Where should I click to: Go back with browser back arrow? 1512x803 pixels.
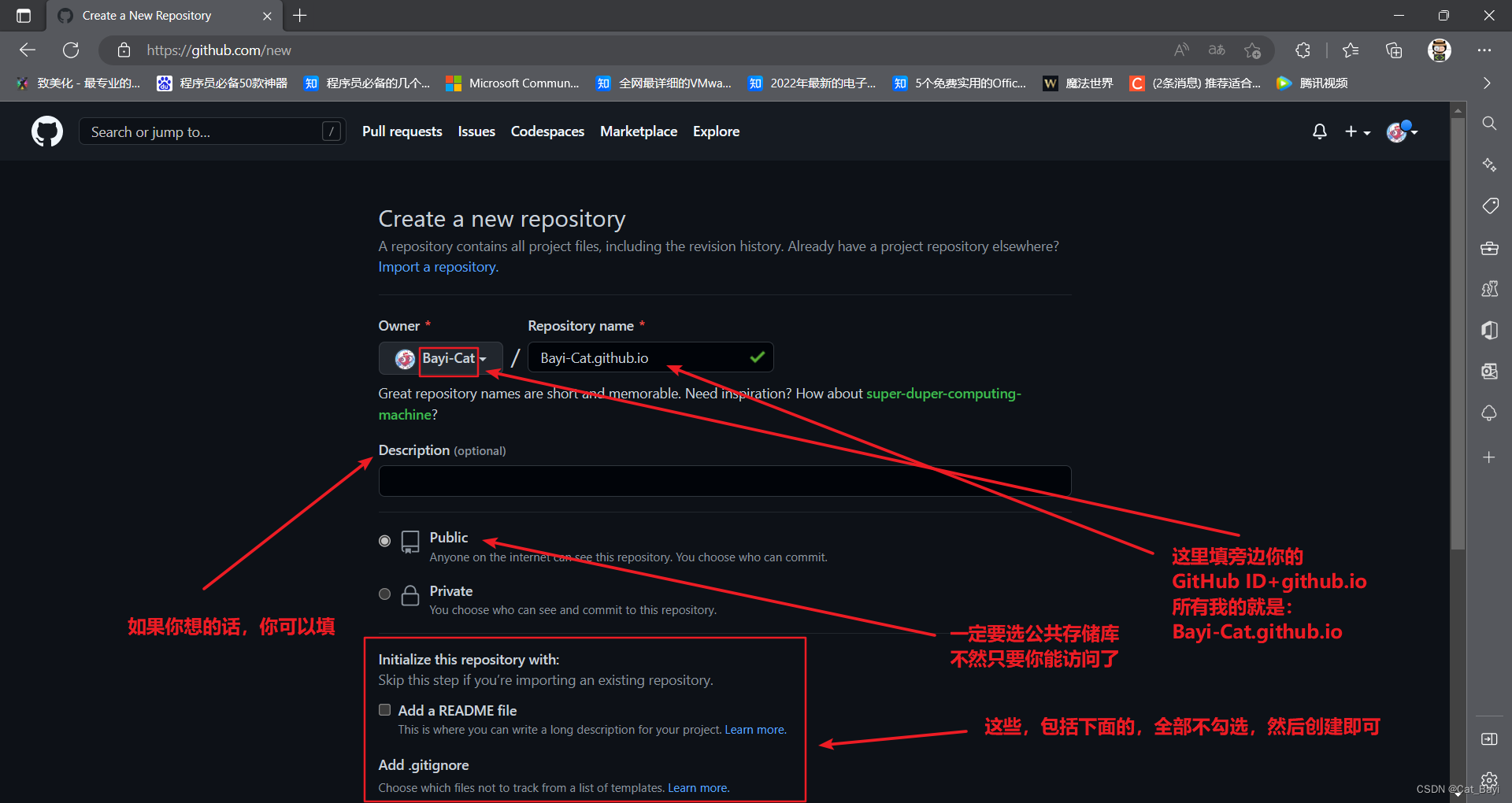tap(28, 50)
